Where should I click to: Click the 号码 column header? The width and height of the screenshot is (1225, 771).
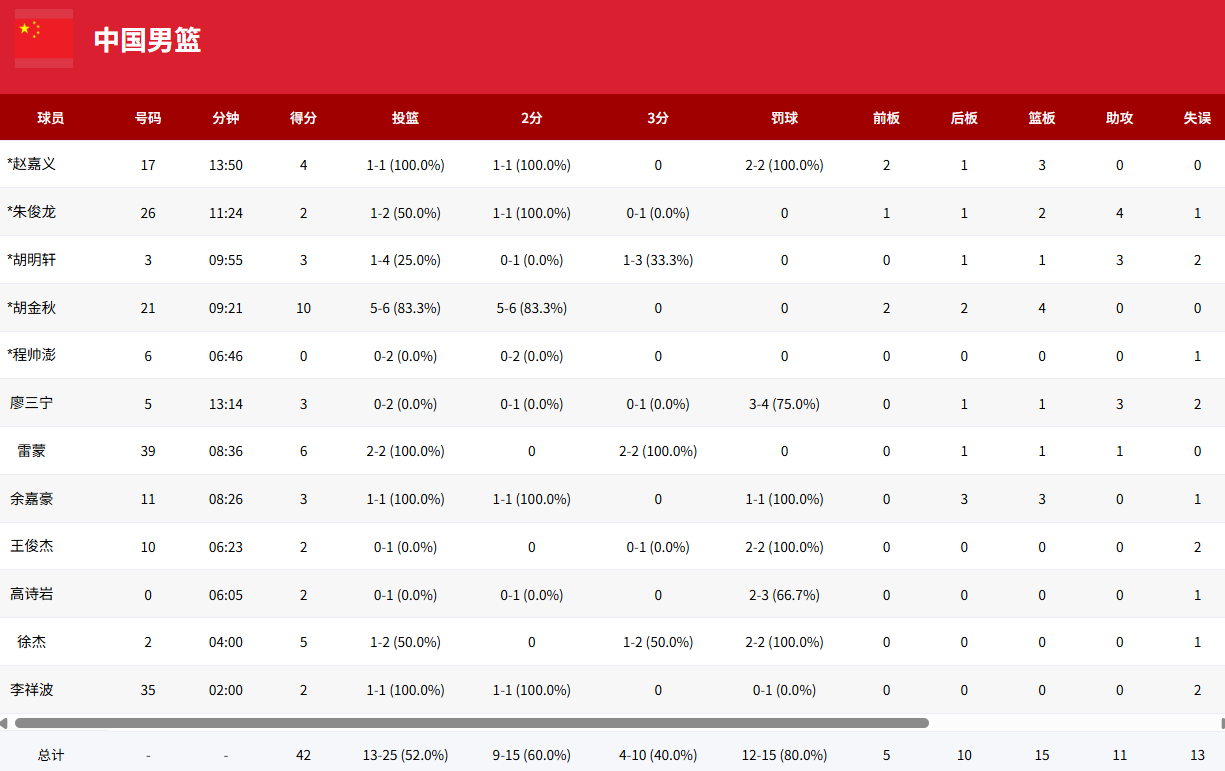[x=148, y=118]
